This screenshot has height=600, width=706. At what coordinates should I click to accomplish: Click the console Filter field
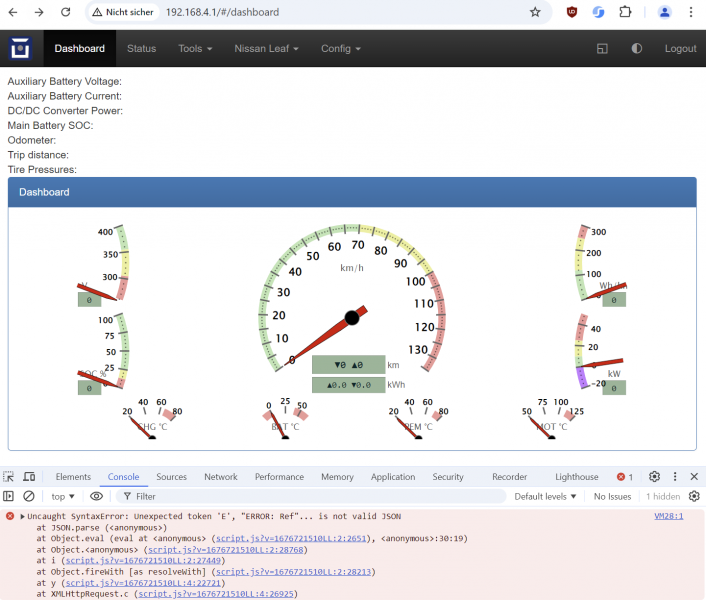click(x=311, y=496)
